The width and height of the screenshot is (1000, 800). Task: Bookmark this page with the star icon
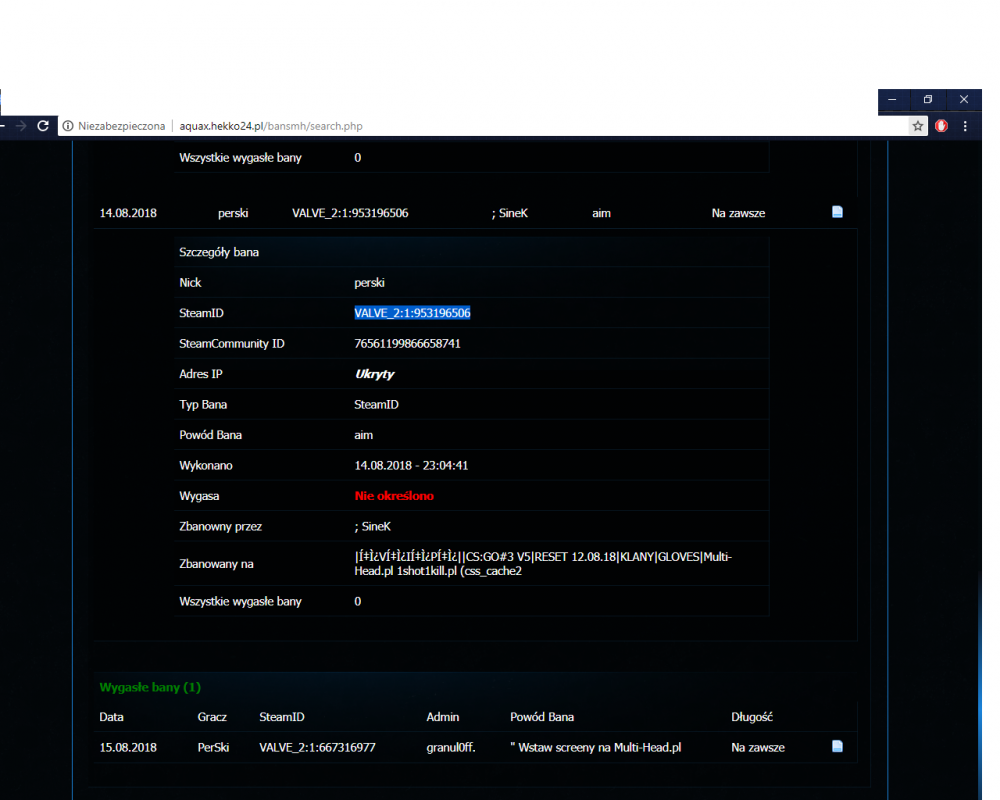pyautogui.click(x=917, y=126)
